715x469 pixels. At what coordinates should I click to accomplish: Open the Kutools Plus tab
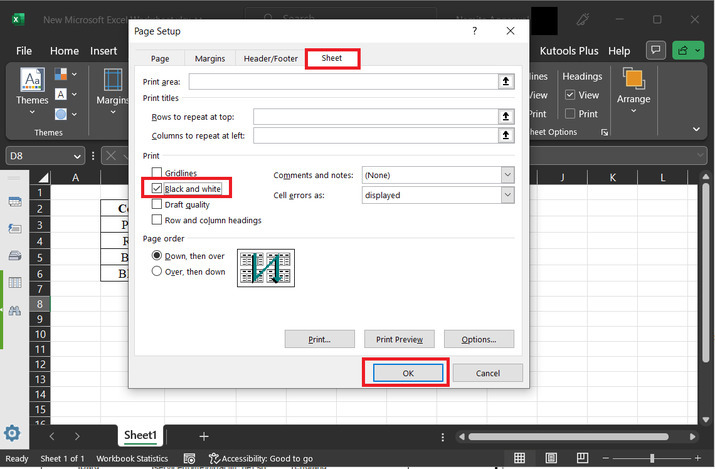coord(569,51)
